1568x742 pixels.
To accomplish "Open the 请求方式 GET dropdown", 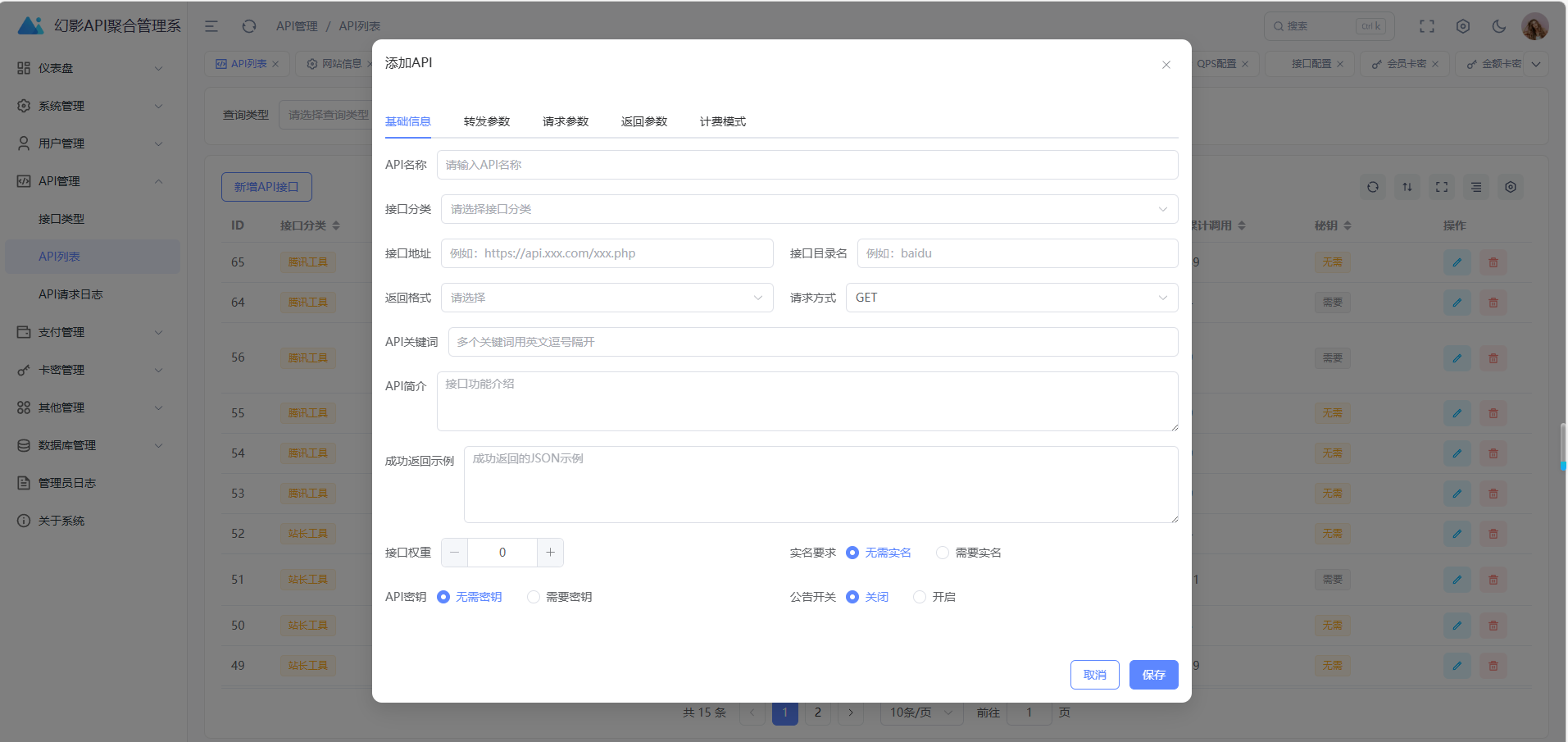I will [1012, 298].
